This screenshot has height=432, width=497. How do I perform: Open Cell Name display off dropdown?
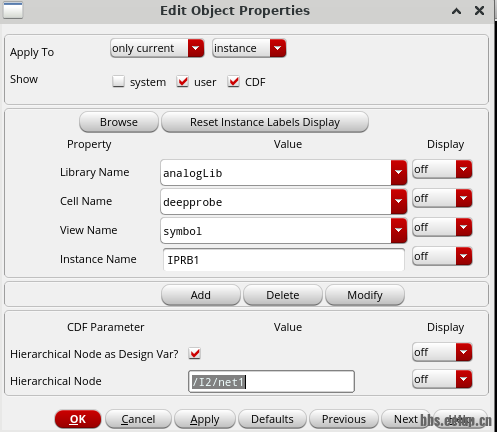coord(442,198)
